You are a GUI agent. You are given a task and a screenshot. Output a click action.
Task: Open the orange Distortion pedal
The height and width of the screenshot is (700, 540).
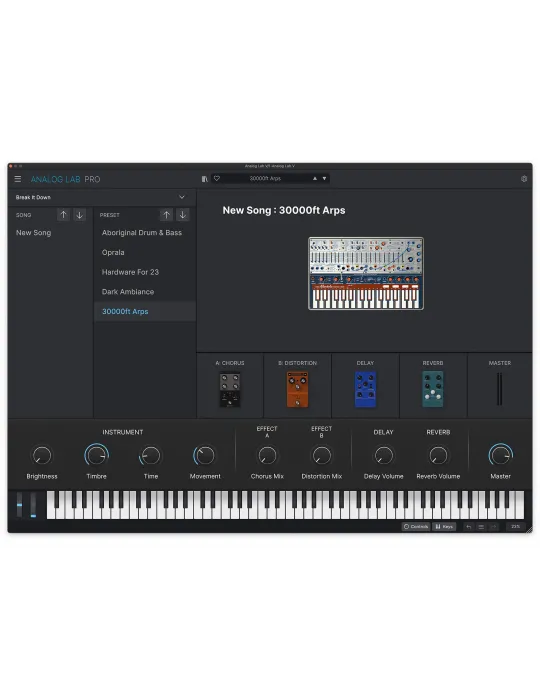(298, 389)
